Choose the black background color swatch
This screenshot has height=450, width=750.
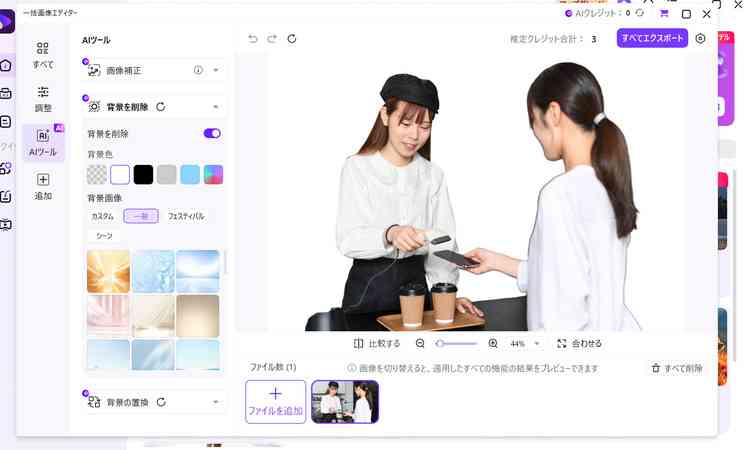click(x=143, y=175)
